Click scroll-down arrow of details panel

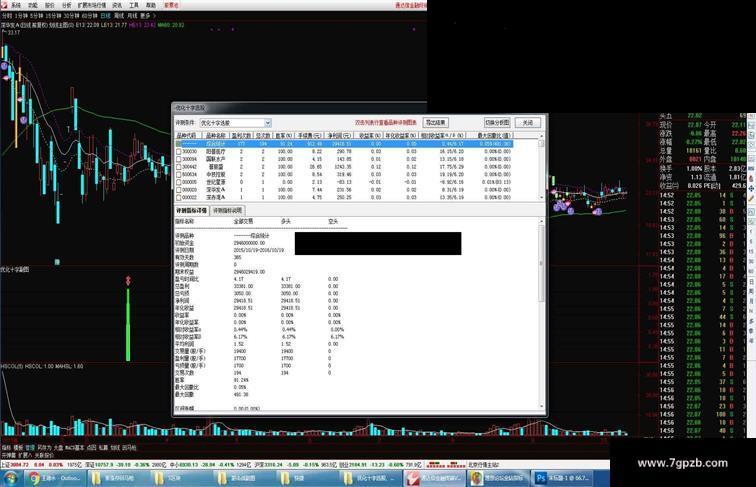(x=541, y=407)
